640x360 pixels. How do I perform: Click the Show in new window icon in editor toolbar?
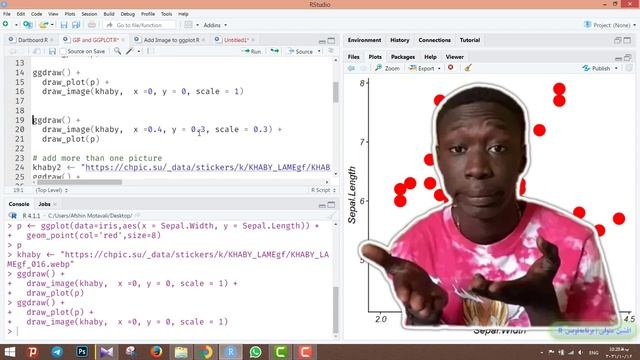click(36, 51)
